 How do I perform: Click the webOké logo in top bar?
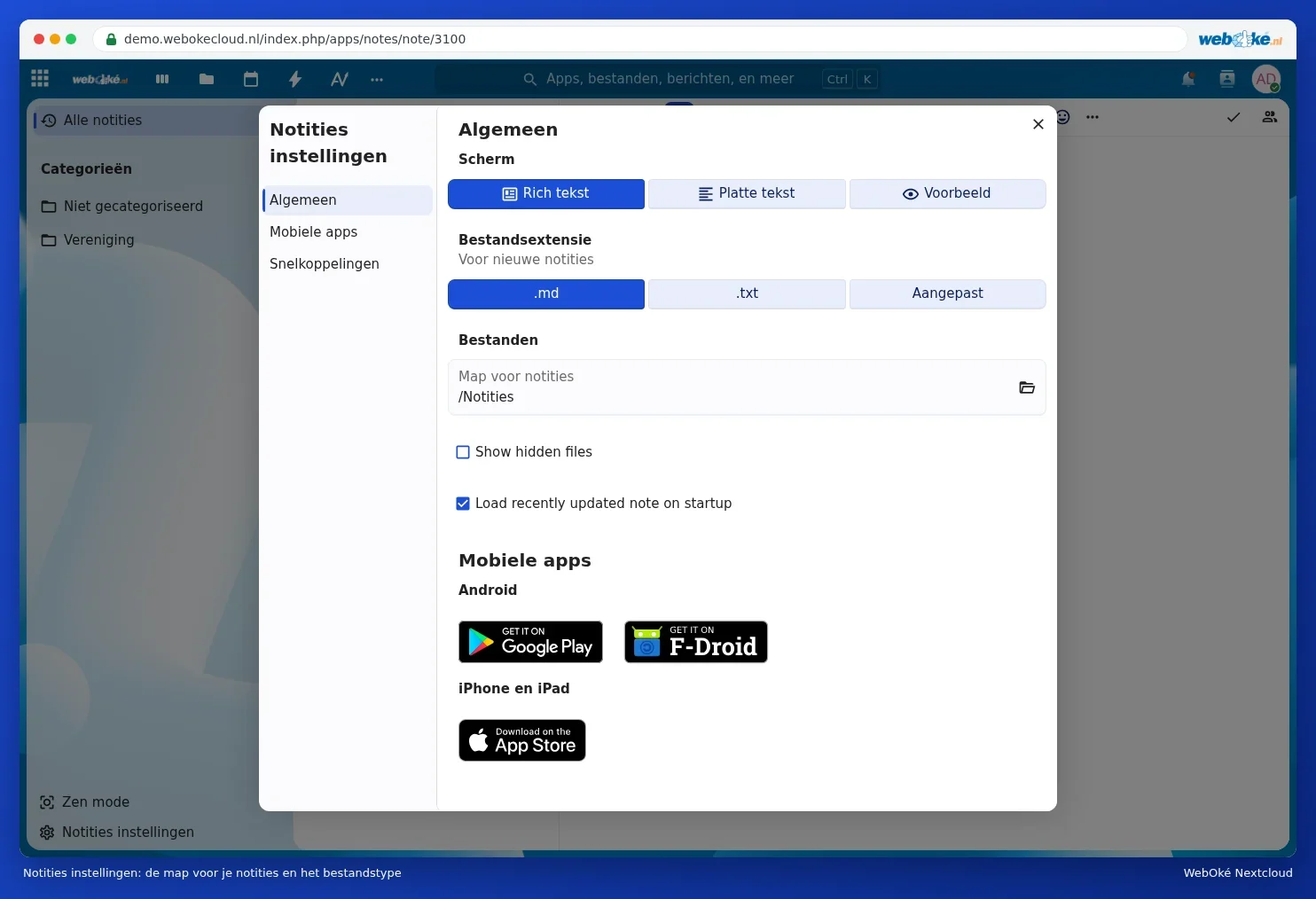99,79
